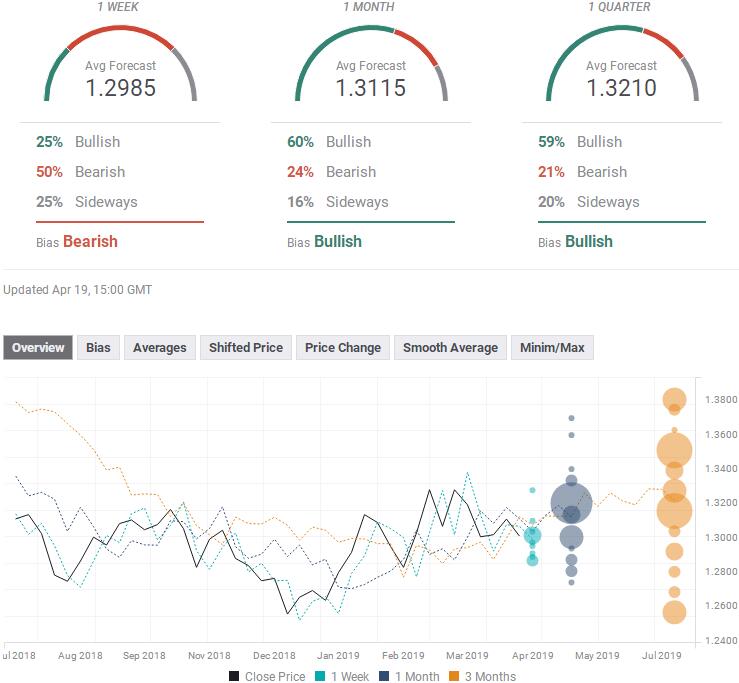Show the Shifted Price view

(x=246, y=348)
